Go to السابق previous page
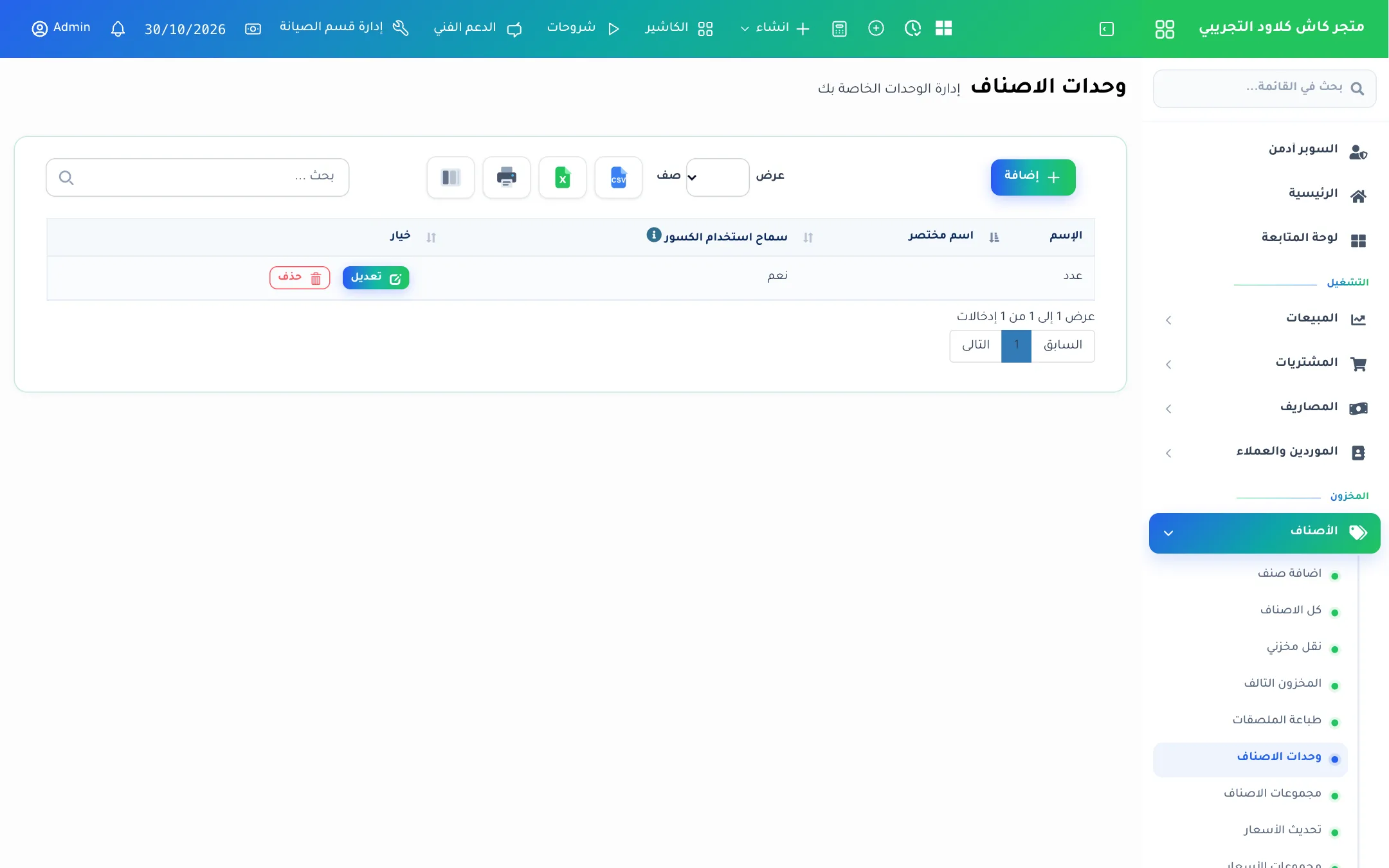The height and width of the screenshot is (868, 1389). 1062,346
